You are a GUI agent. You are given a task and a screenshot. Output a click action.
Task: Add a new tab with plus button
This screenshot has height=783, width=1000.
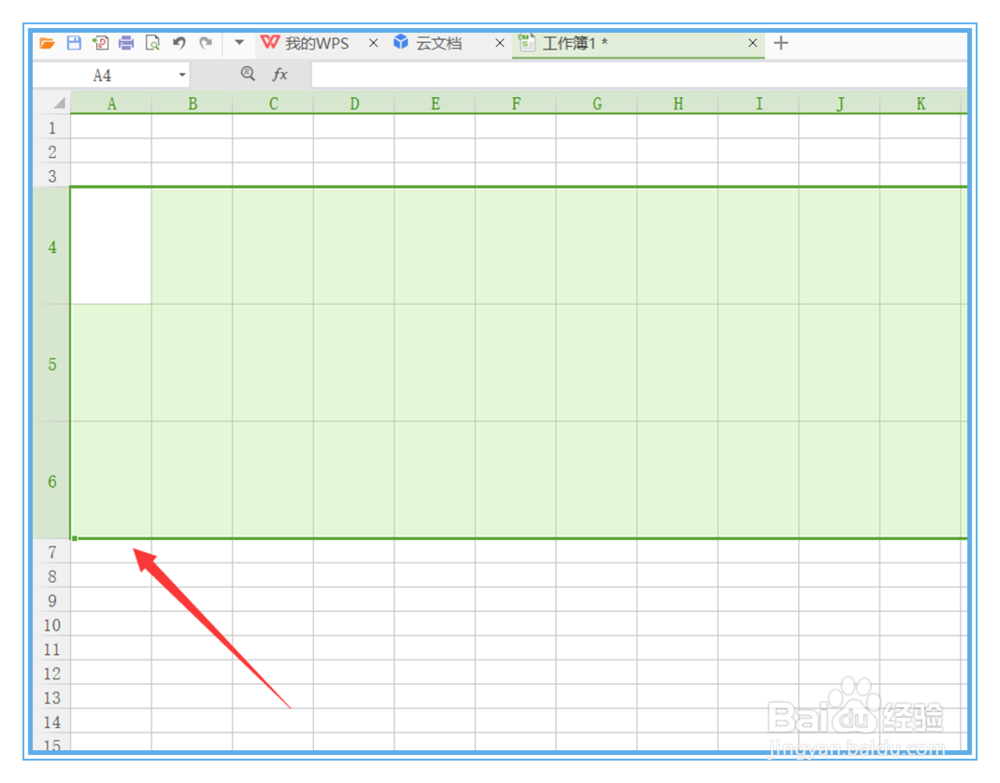(x=781, y=43)
